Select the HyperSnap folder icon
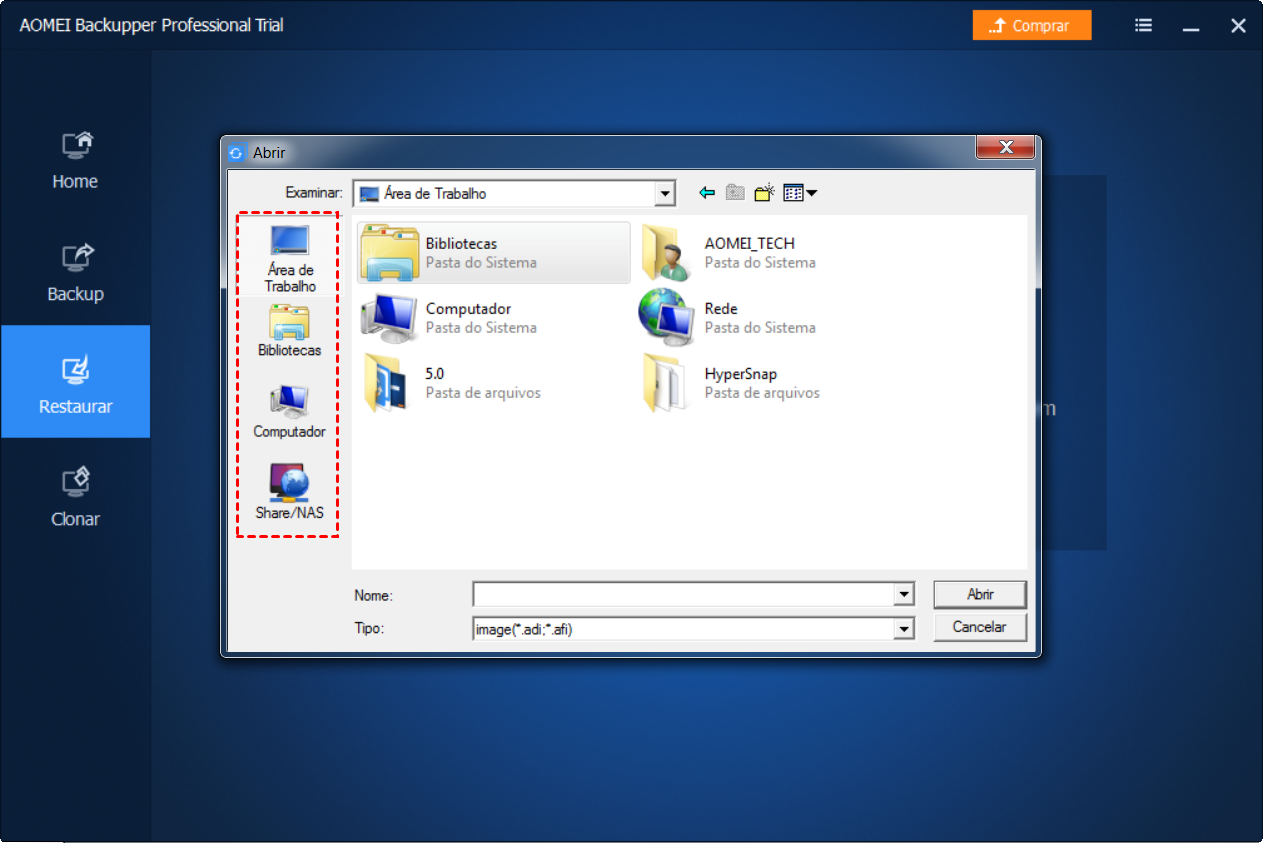The height and width of the screenshot is (843, 1263). pos(667,382)
